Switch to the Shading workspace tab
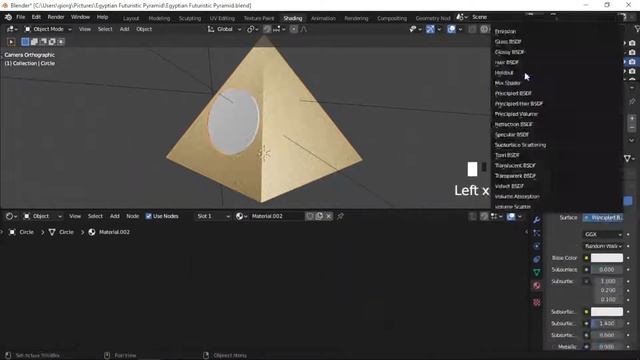Screen dimensions: 640x360 click(x=293, y=18)
